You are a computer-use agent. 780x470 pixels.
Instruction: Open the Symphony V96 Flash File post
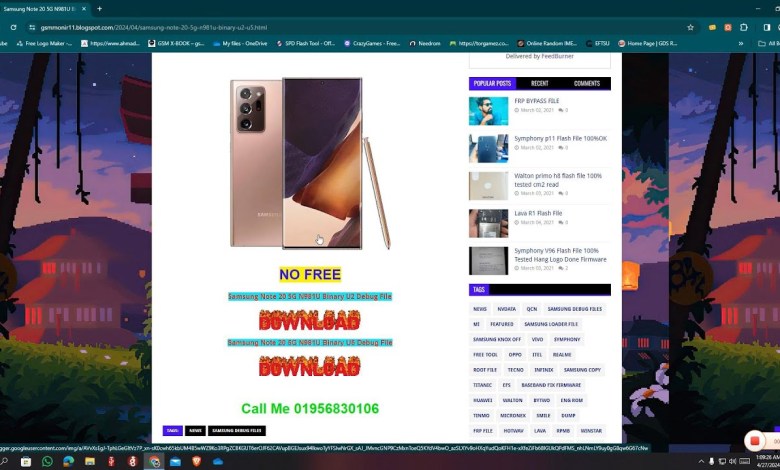[560, 255]
